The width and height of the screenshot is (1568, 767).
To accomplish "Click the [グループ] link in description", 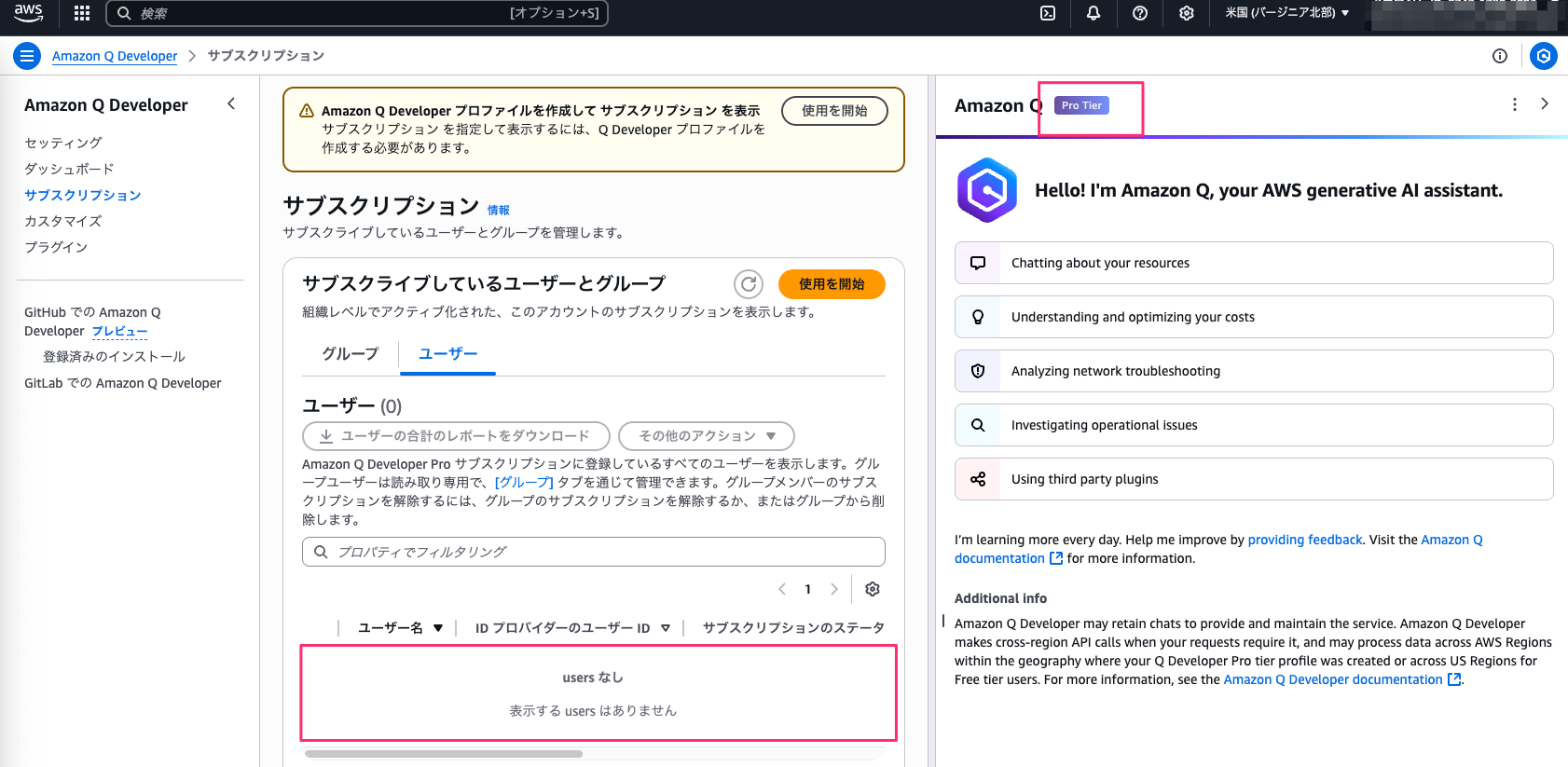I will click(524, 483).
